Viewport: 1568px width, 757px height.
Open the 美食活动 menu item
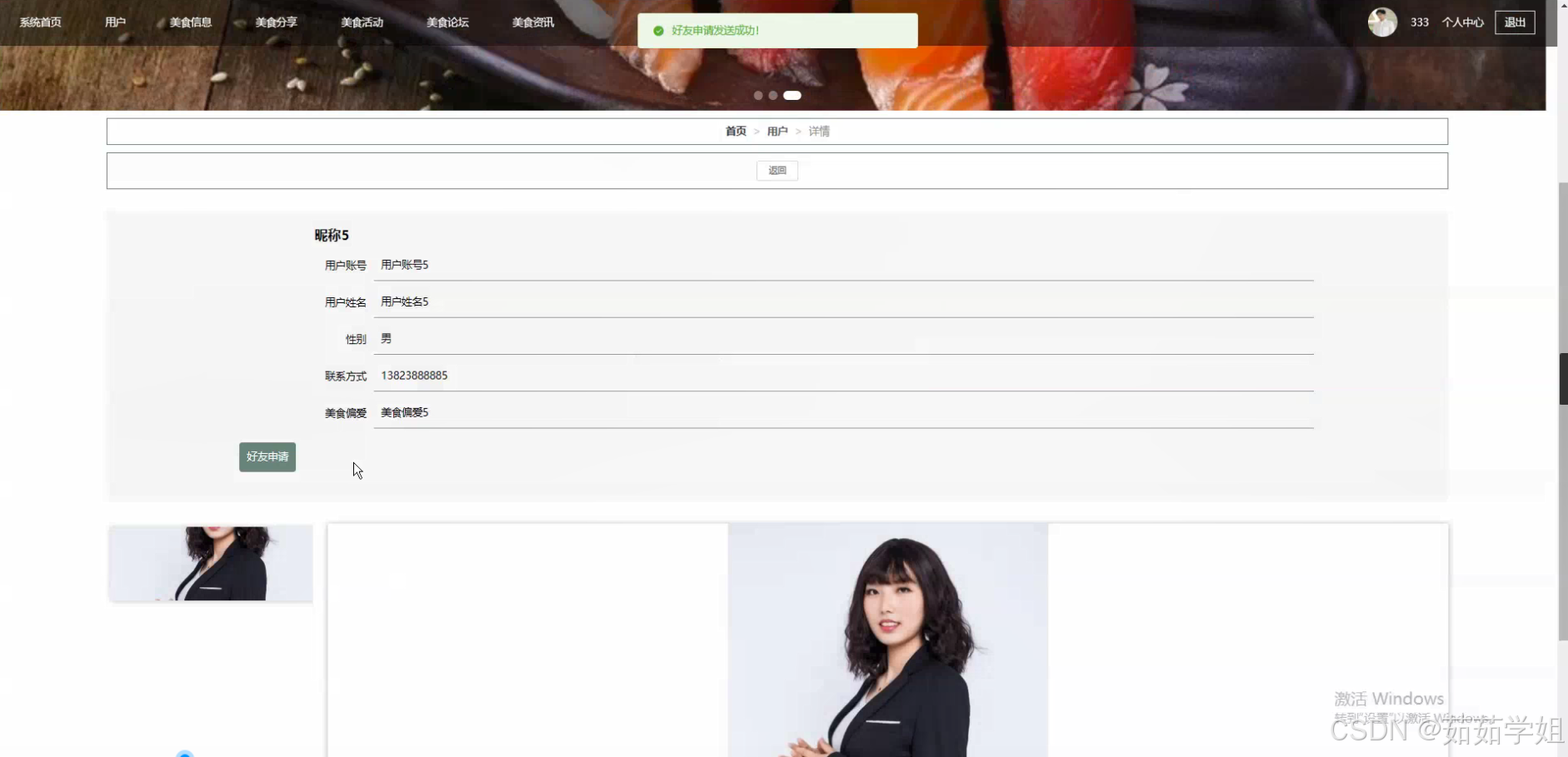[362, 22]
